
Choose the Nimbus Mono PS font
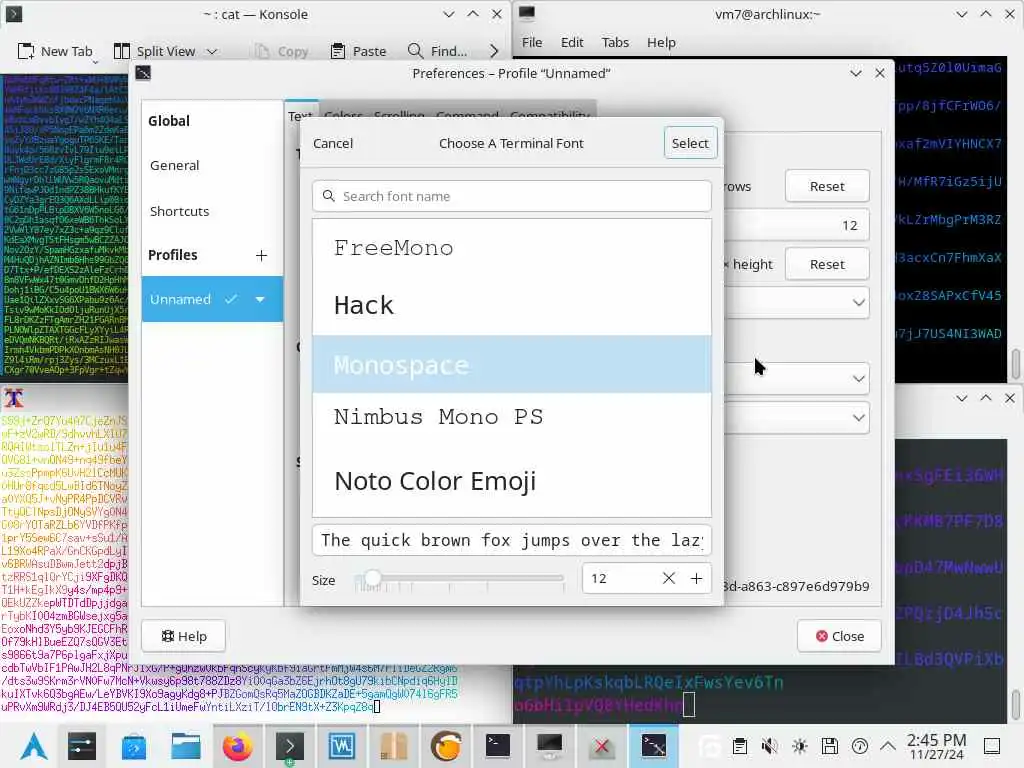(x=512, y=417)
